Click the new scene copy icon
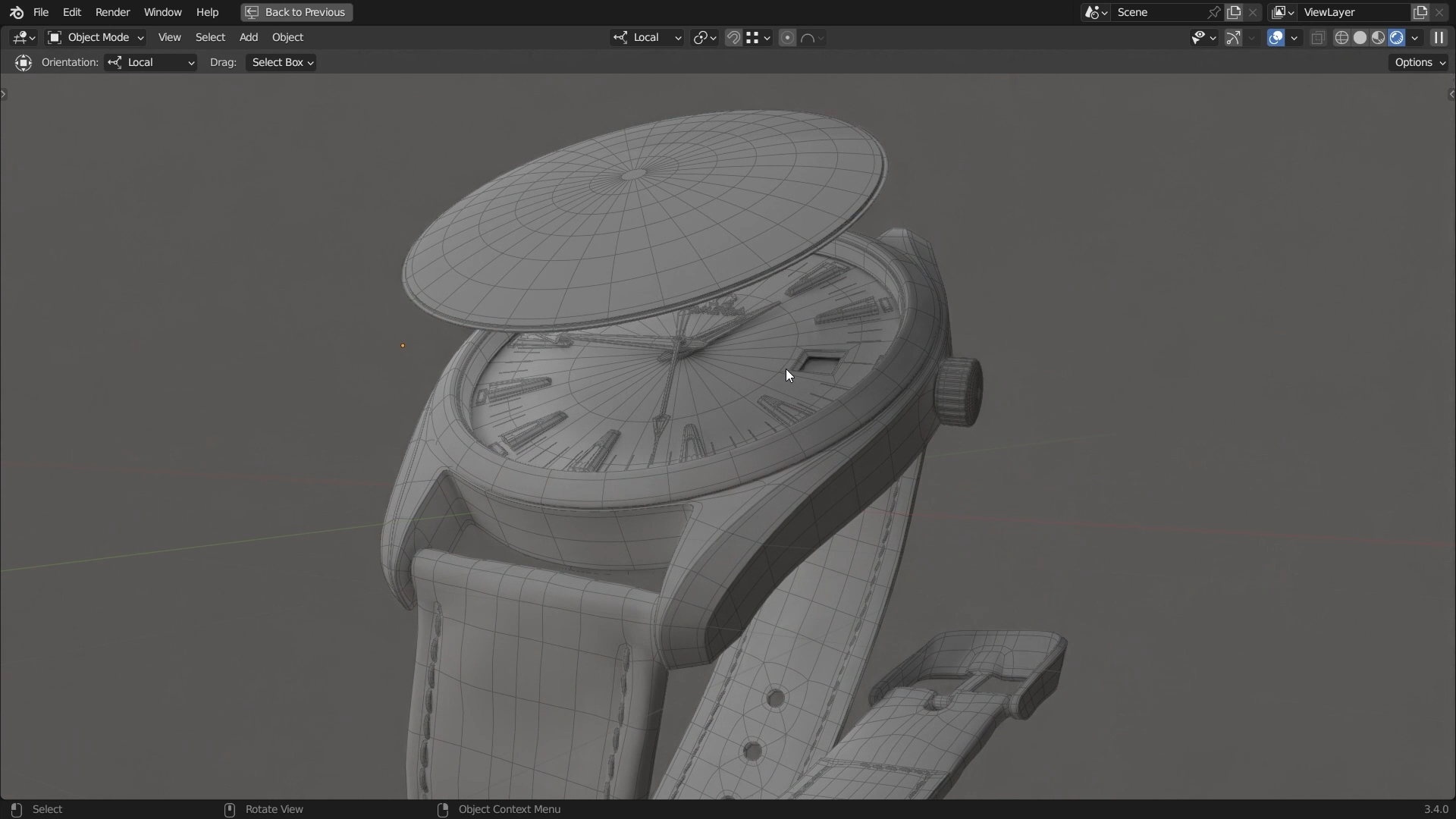The image size is (1456, 819). 1234,12
